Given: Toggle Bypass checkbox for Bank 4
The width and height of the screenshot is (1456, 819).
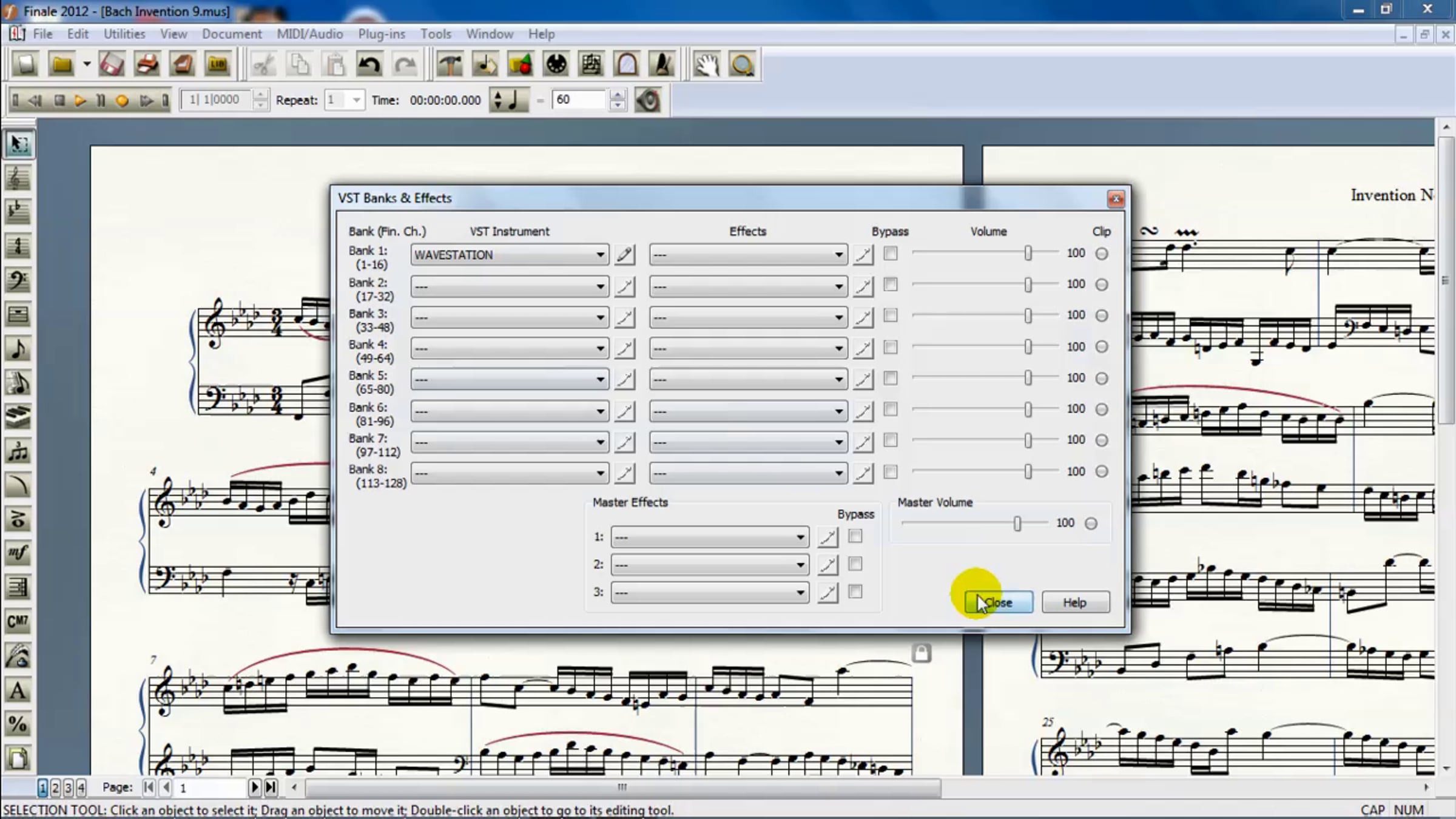Looking at the screenshot, I should [890, 347].
